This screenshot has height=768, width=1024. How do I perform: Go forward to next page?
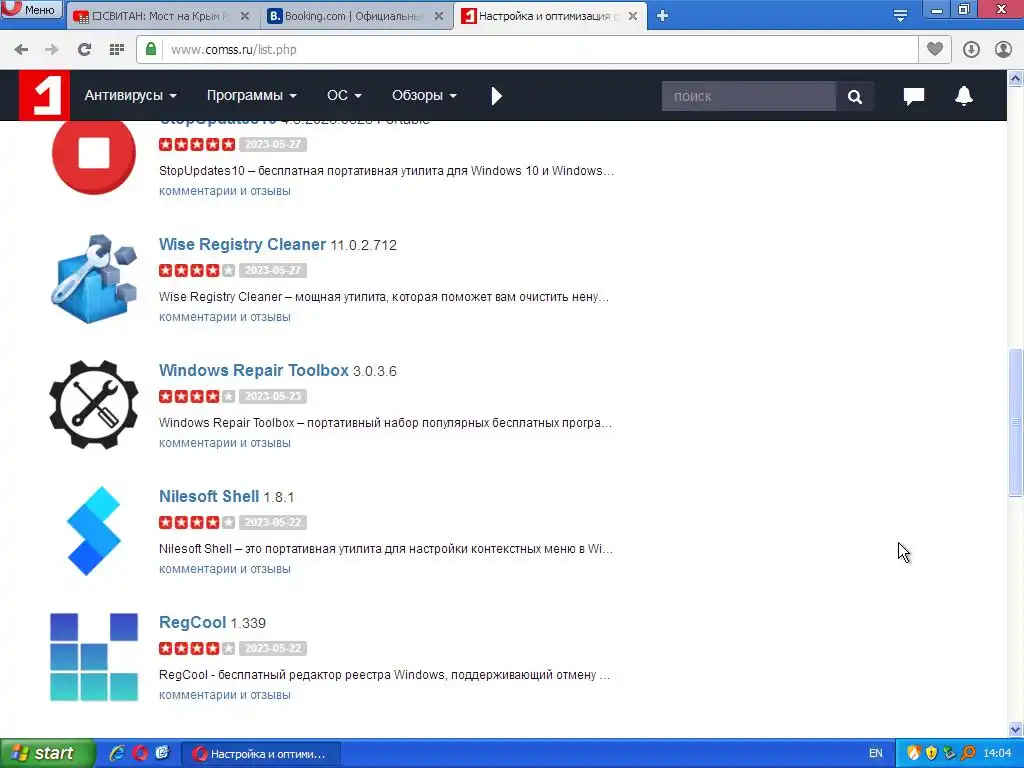52,49
